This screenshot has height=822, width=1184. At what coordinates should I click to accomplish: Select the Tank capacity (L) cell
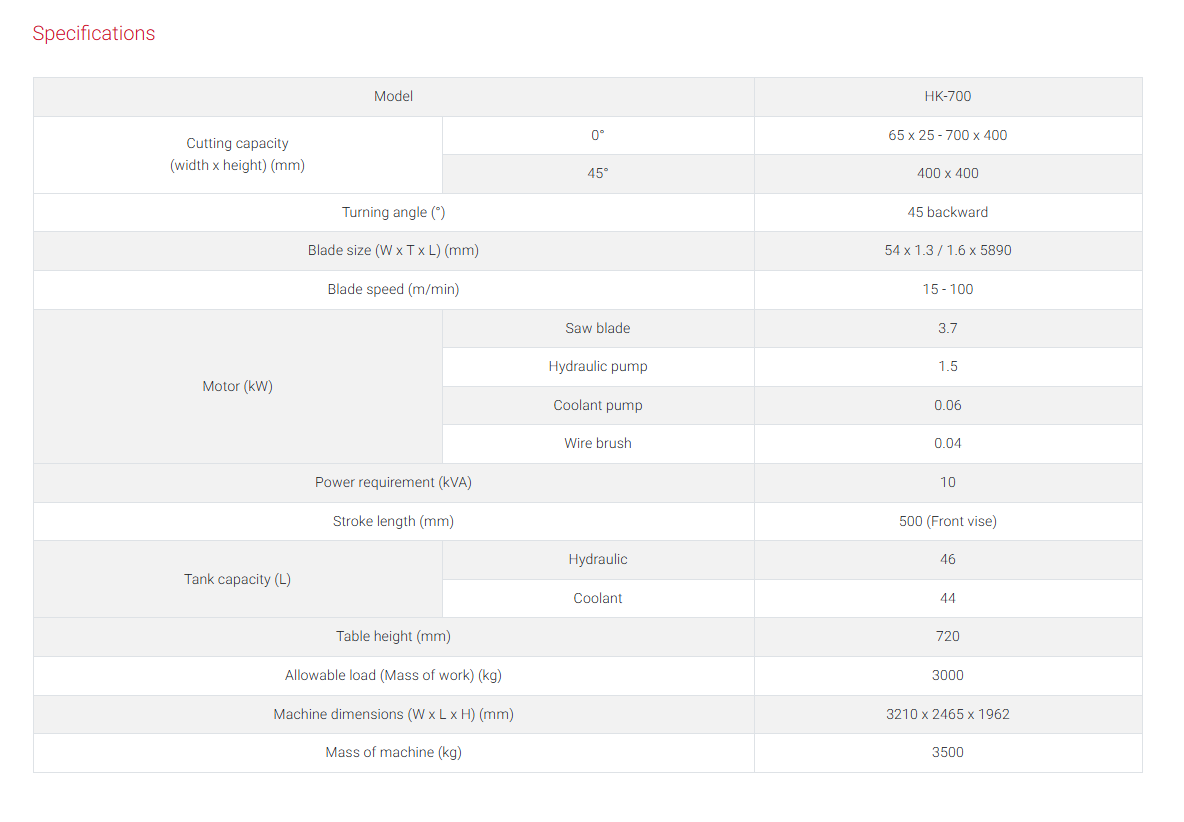coord(238,579)
